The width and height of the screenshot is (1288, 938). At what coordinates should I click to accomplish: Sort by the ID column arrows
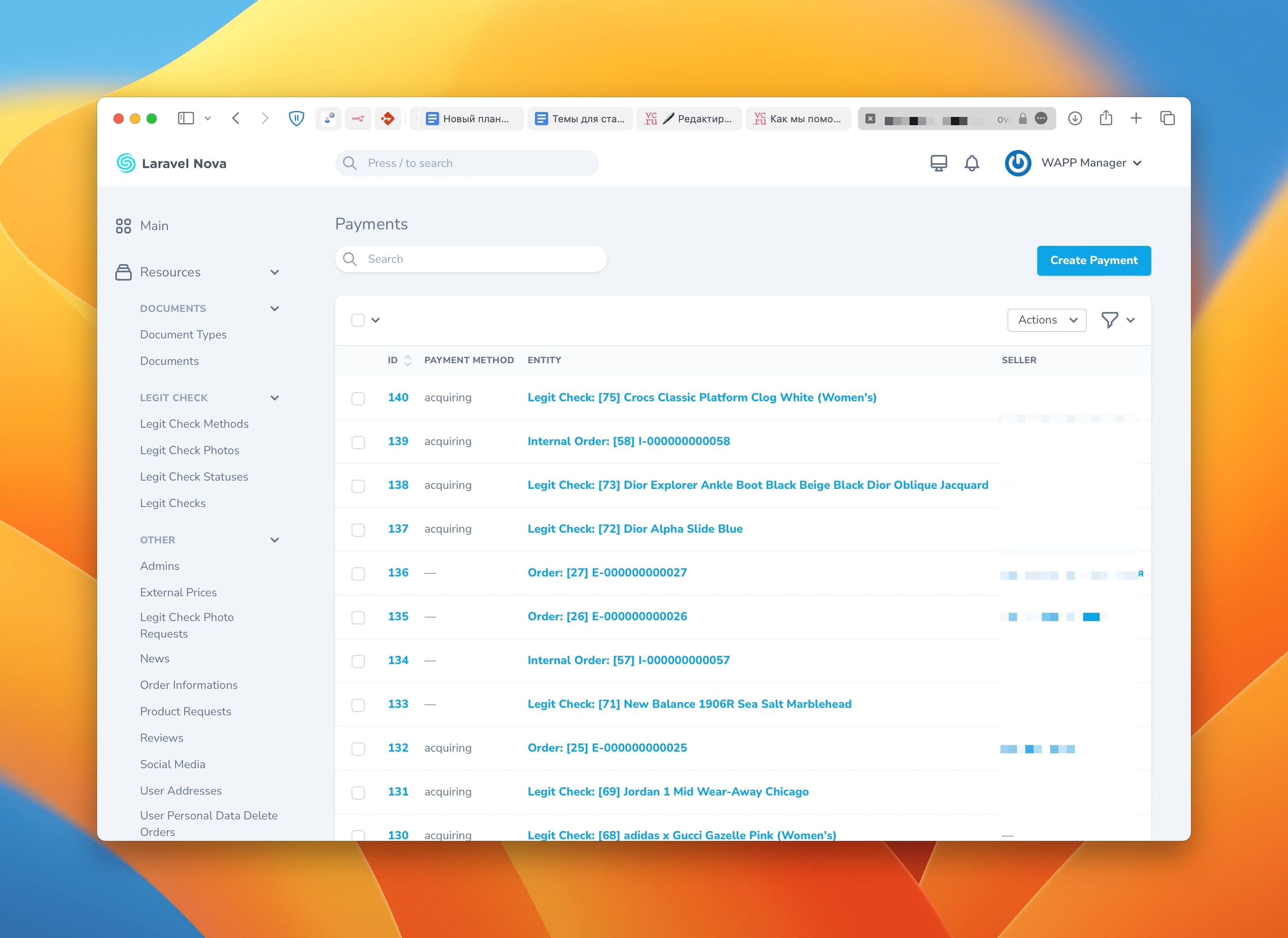[x=408, y=360]
